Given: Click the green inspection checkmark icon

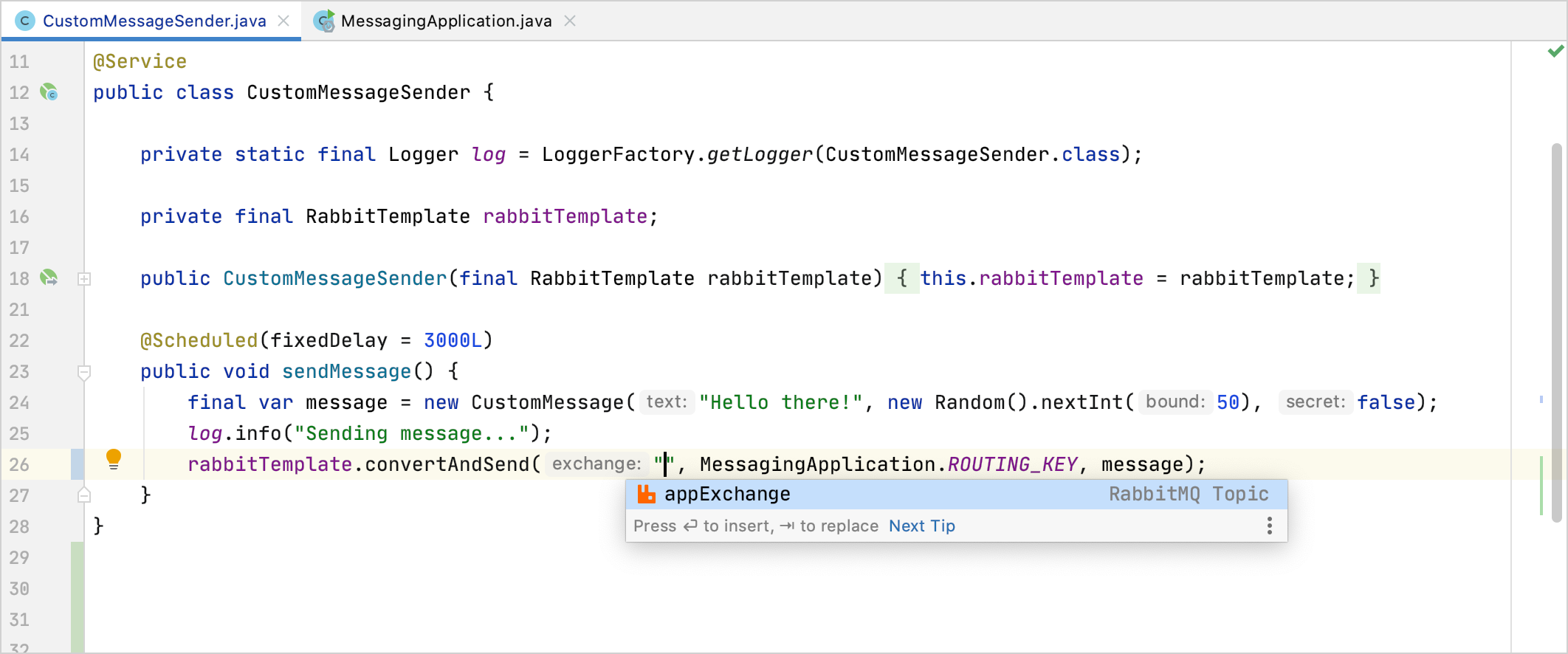Looking at the screenshot, I should pyautogui.click(x=1555, y=52).
